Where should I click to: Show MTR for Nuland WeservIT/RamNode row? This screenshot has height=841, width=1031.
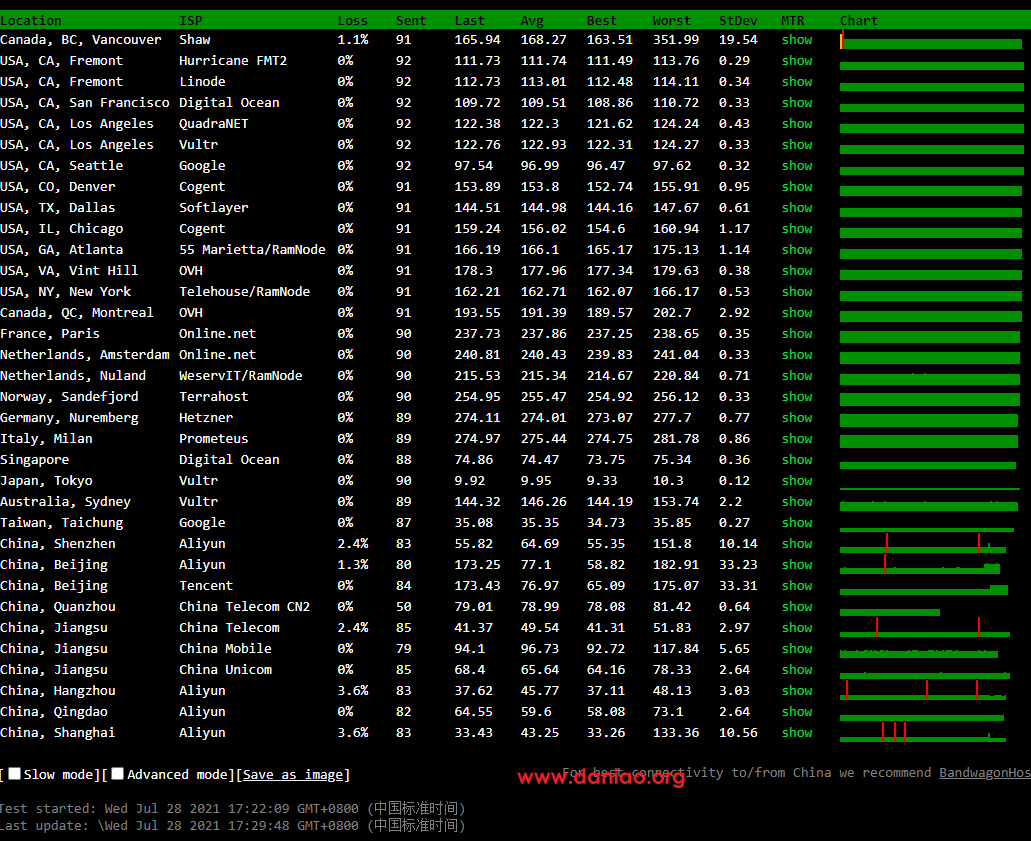pos(797,376)
